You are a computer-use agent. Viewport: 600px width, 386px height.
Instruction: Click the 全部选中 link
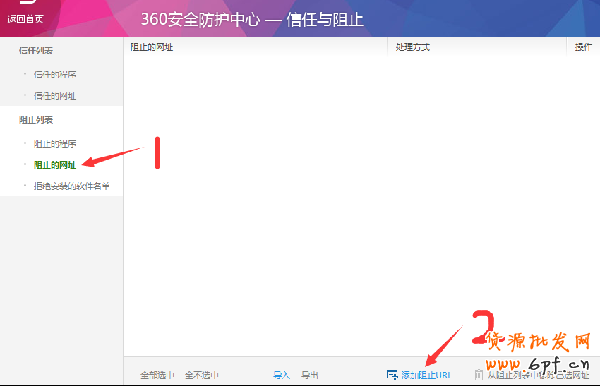tap(157, 375)
